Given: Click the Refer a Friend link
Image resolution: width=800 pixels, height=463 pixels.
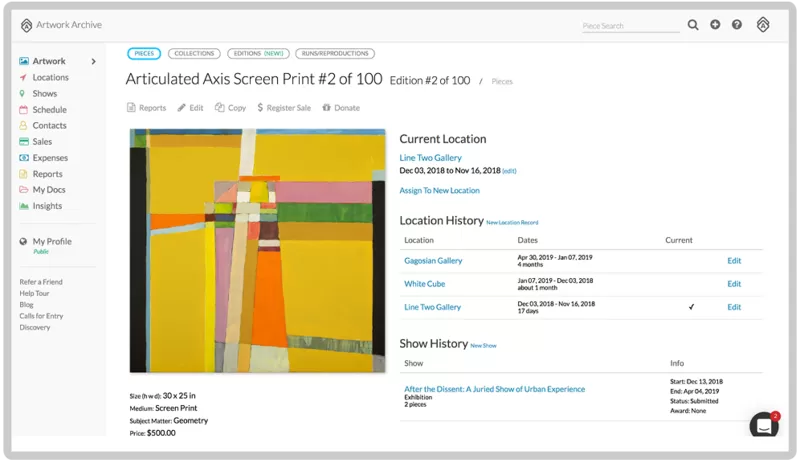Looking at the screenshot, I should click(41, 282).
